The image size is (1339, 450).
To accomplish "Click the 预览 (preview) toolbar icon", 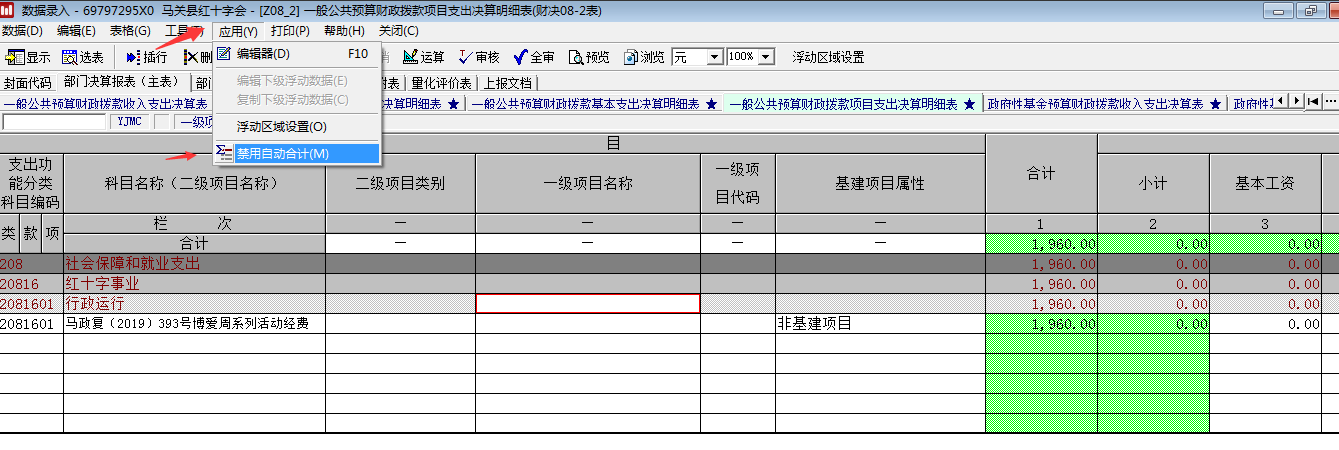I will point(589,57).
